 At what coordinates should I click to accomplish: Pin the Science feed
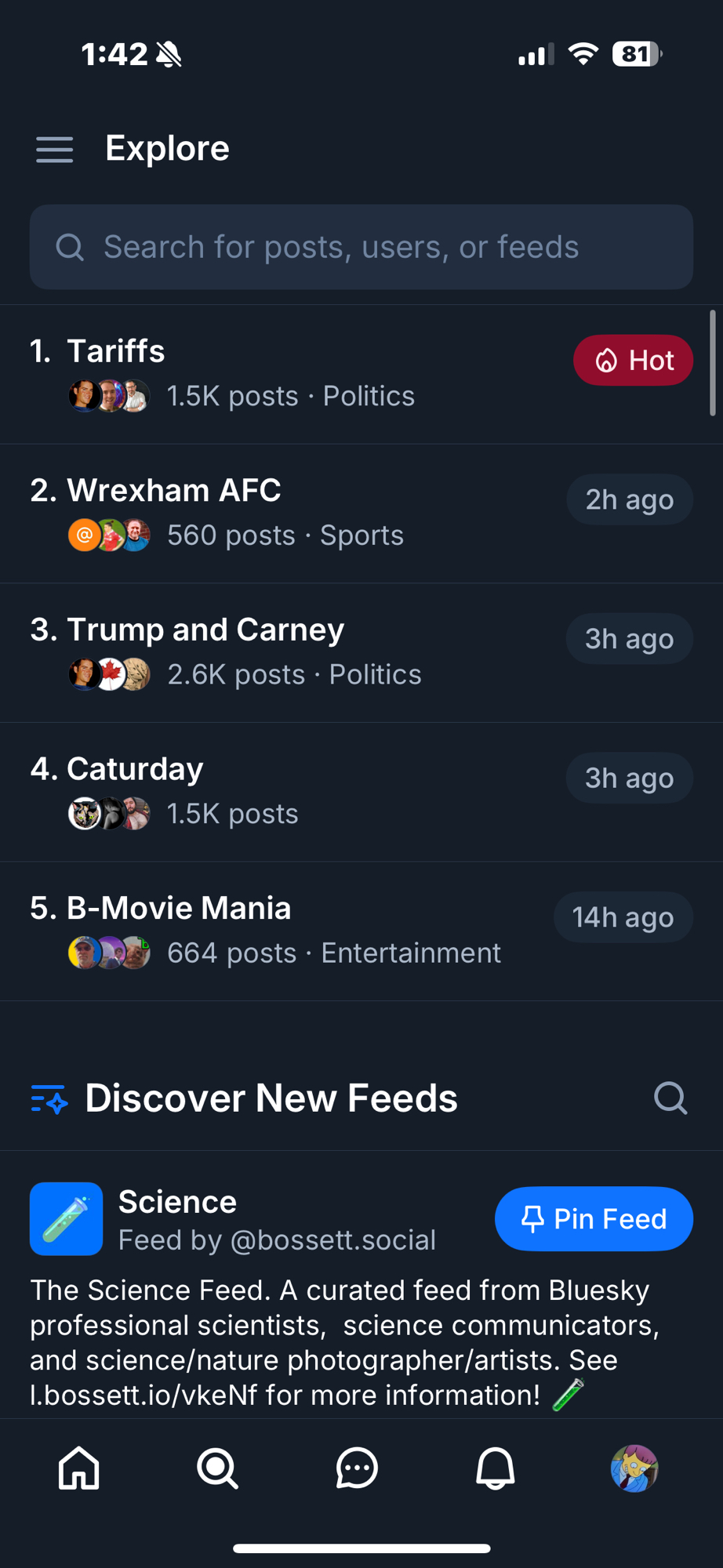click(594, 1219)
